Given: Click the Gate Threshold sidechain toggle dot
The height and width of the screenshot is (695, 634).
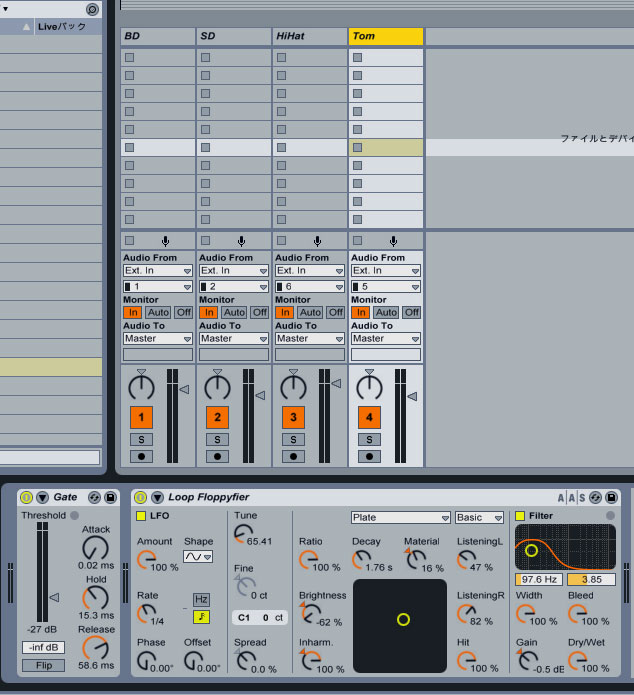Looking at the screenshot, I should 74,515.
